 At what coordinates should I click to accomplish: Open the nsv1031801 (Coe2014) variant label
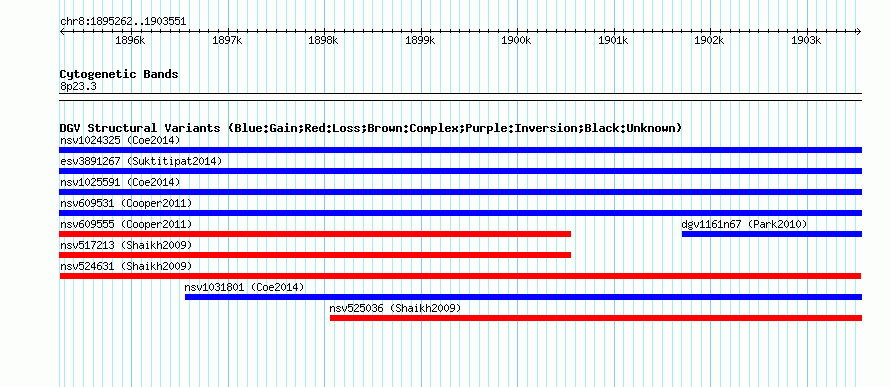coord(244,287)
